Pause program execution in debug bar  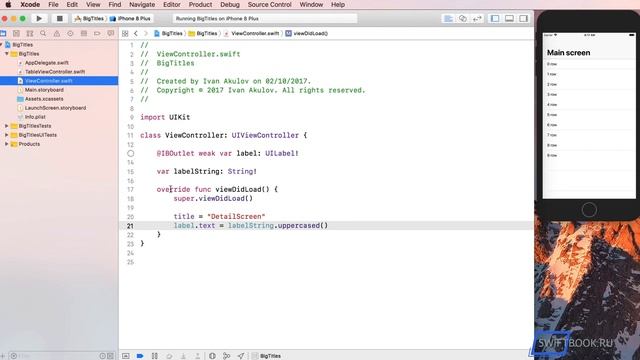pos(155,356)
